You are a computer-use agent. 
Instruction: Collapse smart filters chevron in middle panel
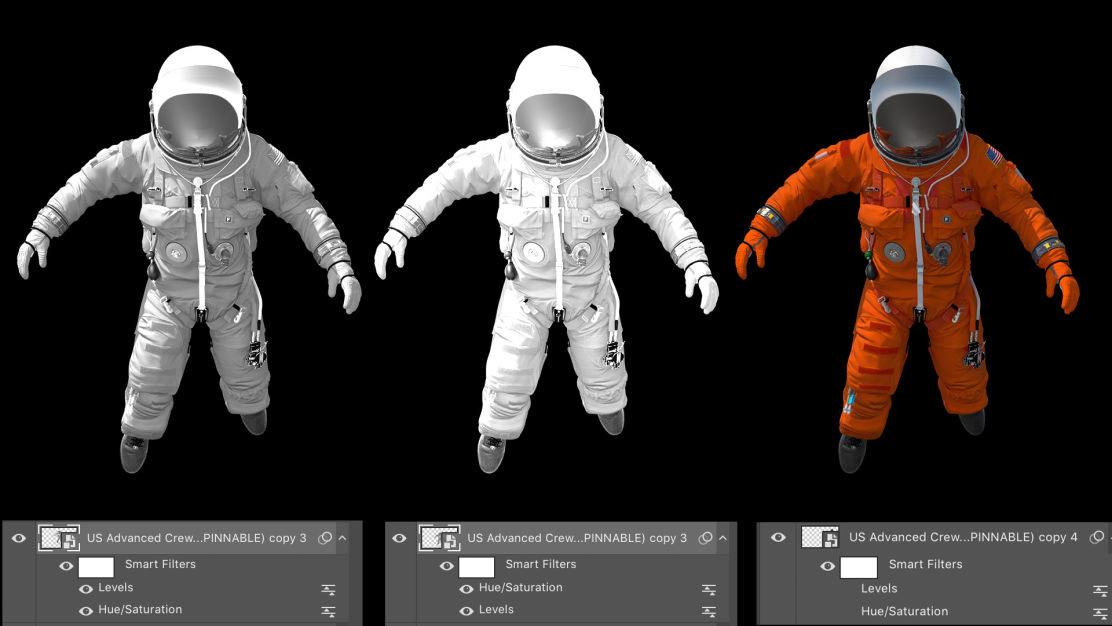(723, 538)
